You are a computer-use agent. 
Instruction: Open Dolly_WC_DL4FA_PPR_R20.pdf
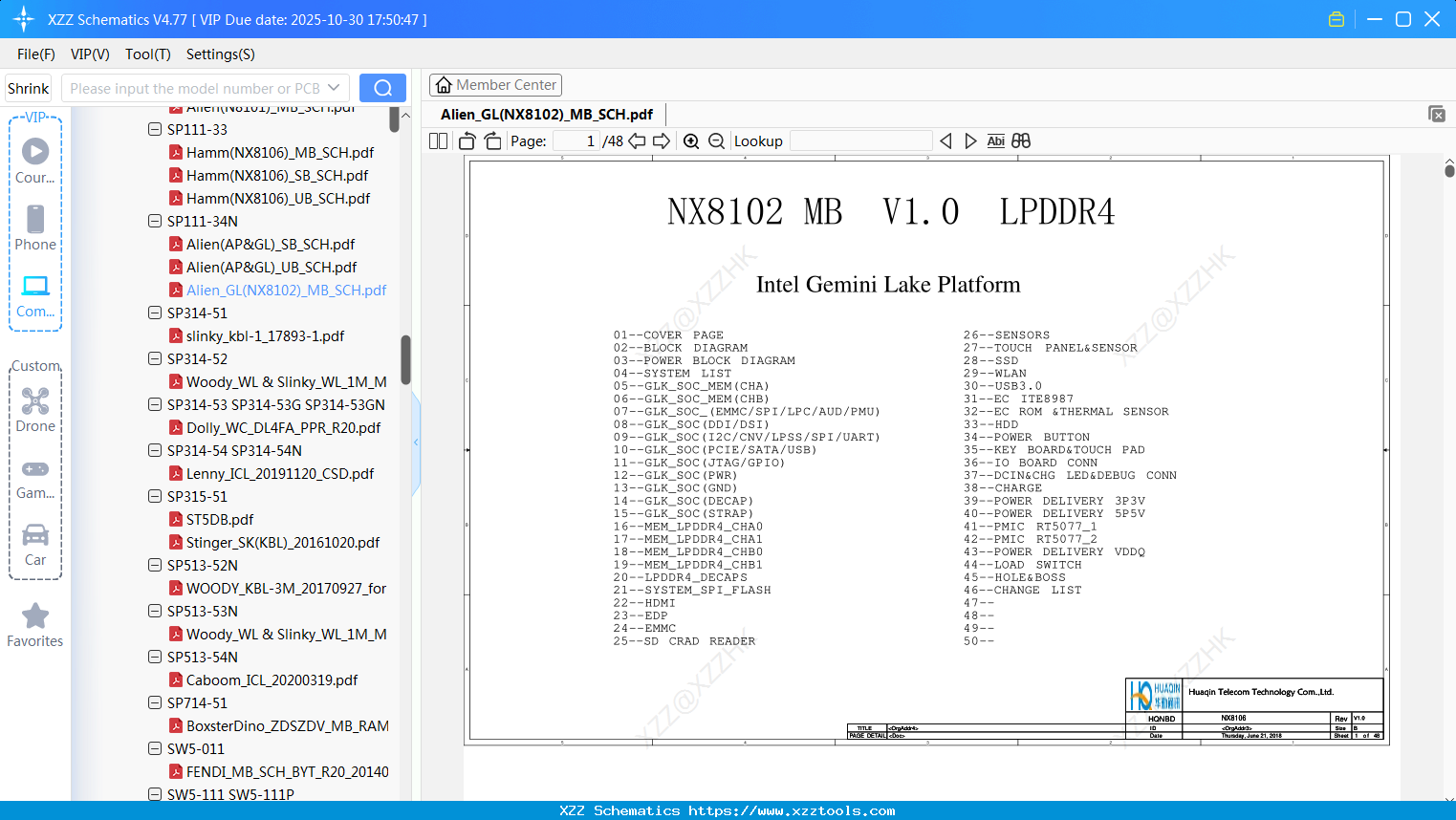tap(283, 427)
